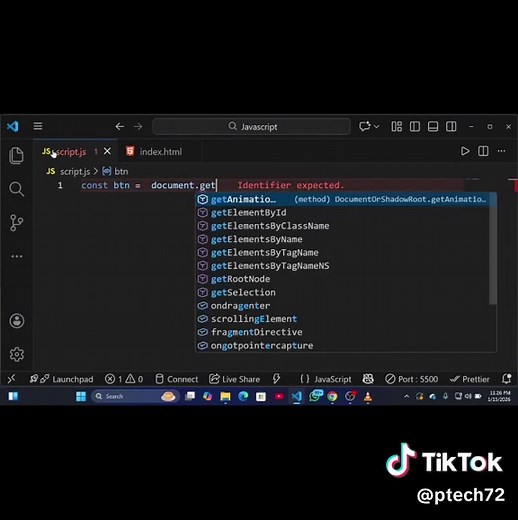Open the hamburger application menu
The height and width of the screenshot is (520, 518).
tap(38, 126)
